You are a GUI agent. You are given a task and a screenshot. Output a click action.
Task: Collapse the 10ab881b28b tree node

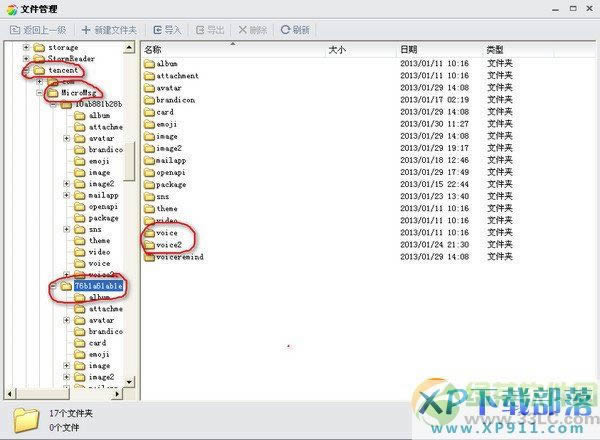coord(53,104)
